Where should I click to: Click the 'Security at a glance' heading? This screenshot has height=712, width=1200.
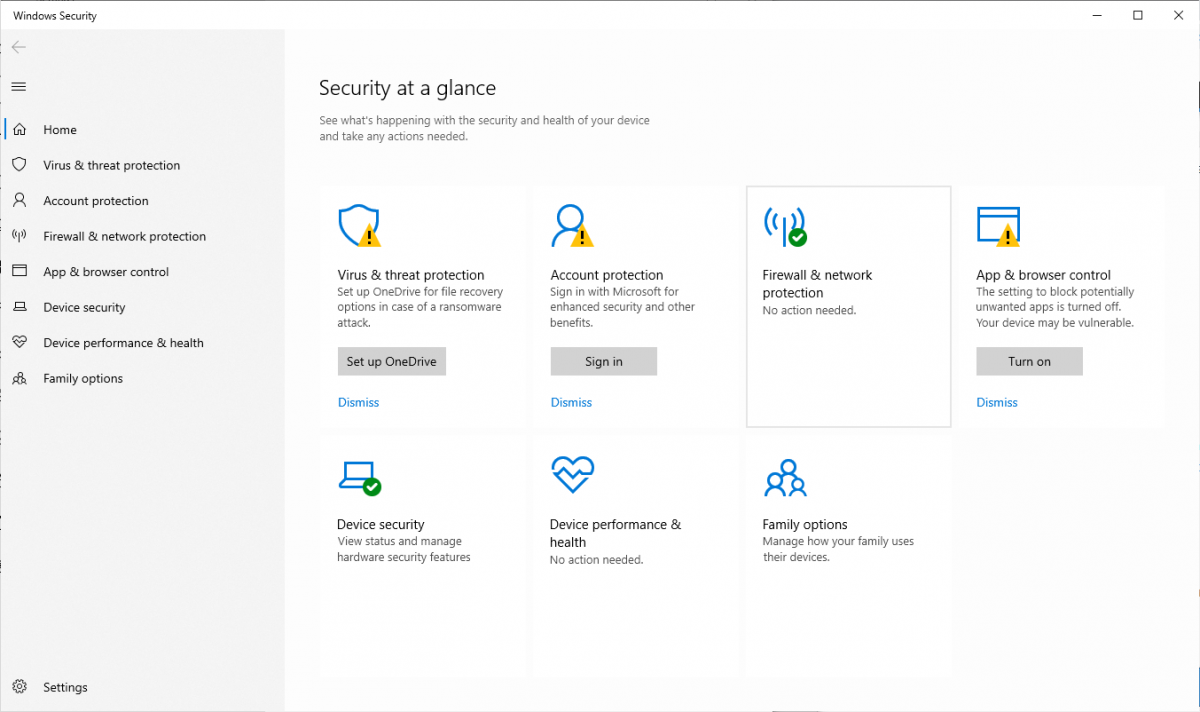pos(407,88)
